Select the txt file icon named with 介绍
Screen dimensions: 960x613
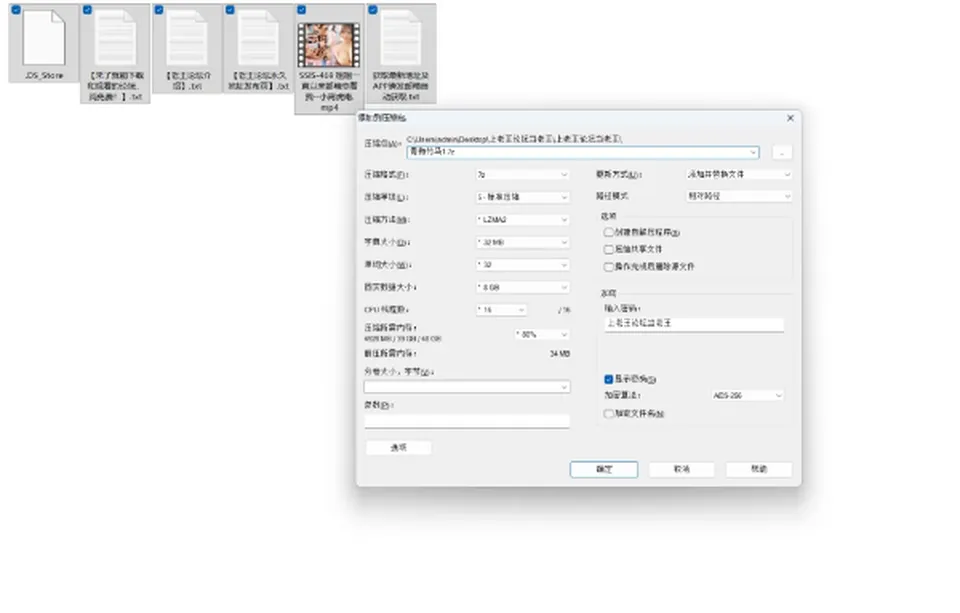point(187,38)
